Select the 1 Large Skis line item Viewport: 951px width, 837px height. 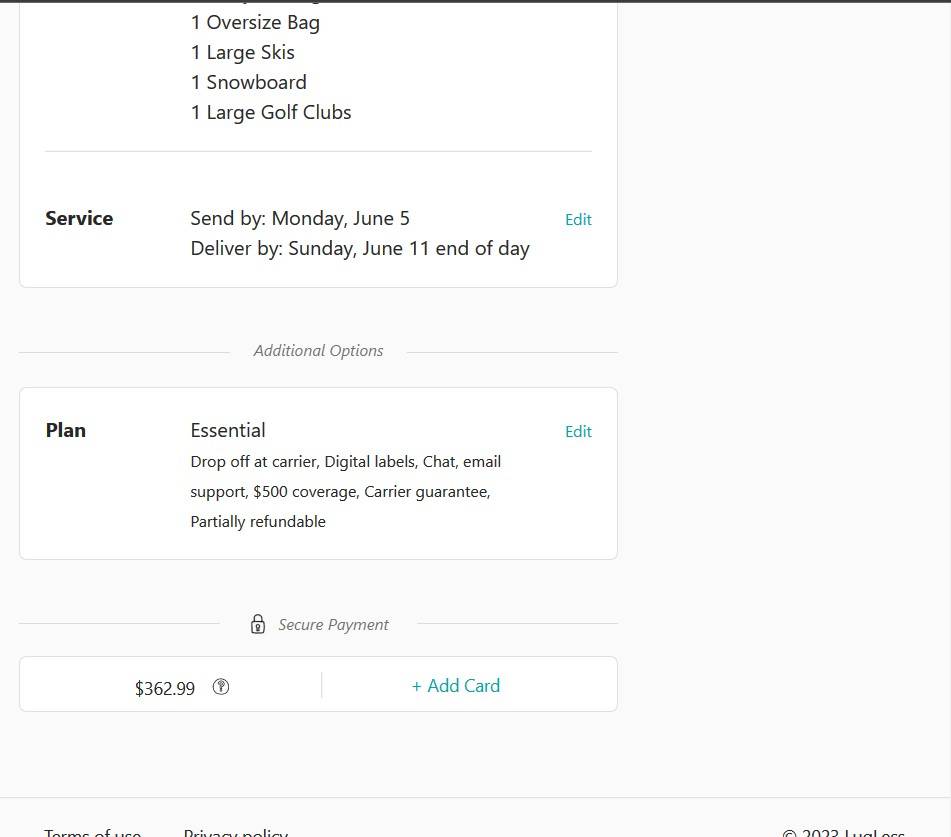(242, 52)
